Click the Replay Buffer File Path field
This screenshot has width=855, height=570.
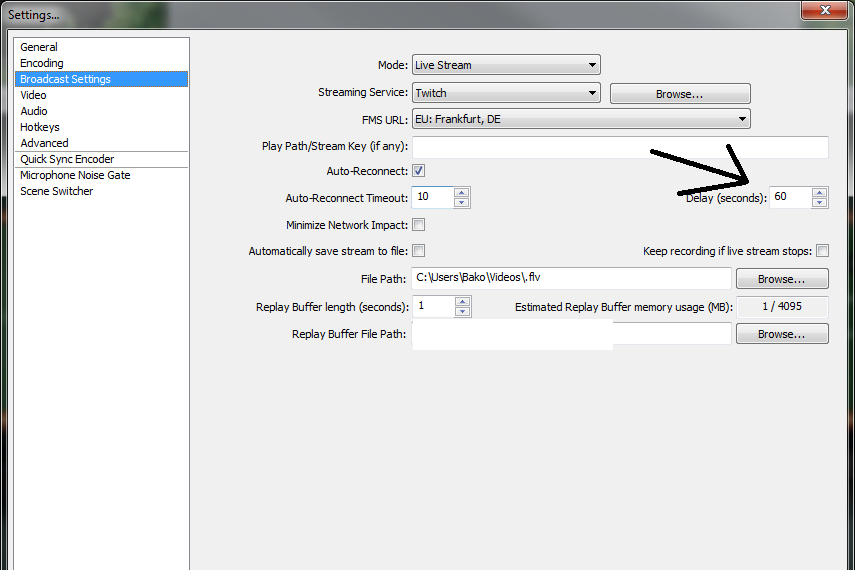(571, 333)
